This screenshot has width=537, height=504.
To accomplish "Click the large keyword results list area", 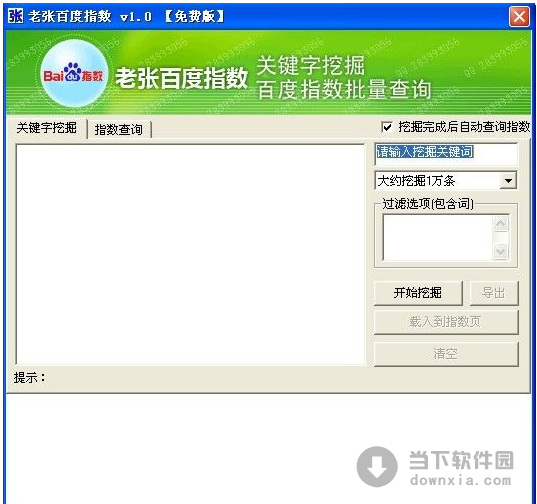I will pyautogui.click(x=190, y=254).
